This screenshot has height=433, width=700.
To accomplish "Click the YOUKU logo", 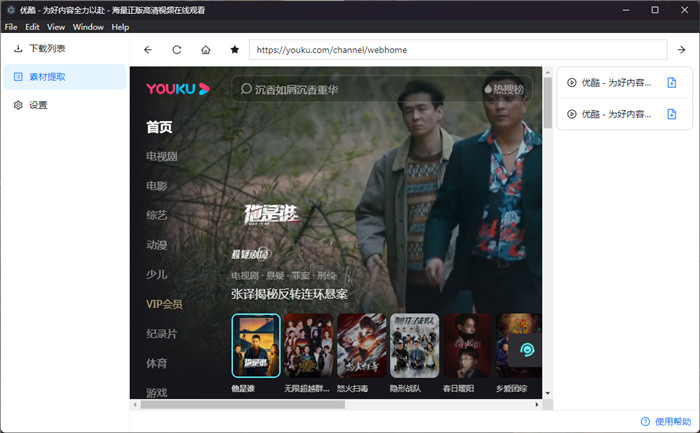I will click(177, 88).
